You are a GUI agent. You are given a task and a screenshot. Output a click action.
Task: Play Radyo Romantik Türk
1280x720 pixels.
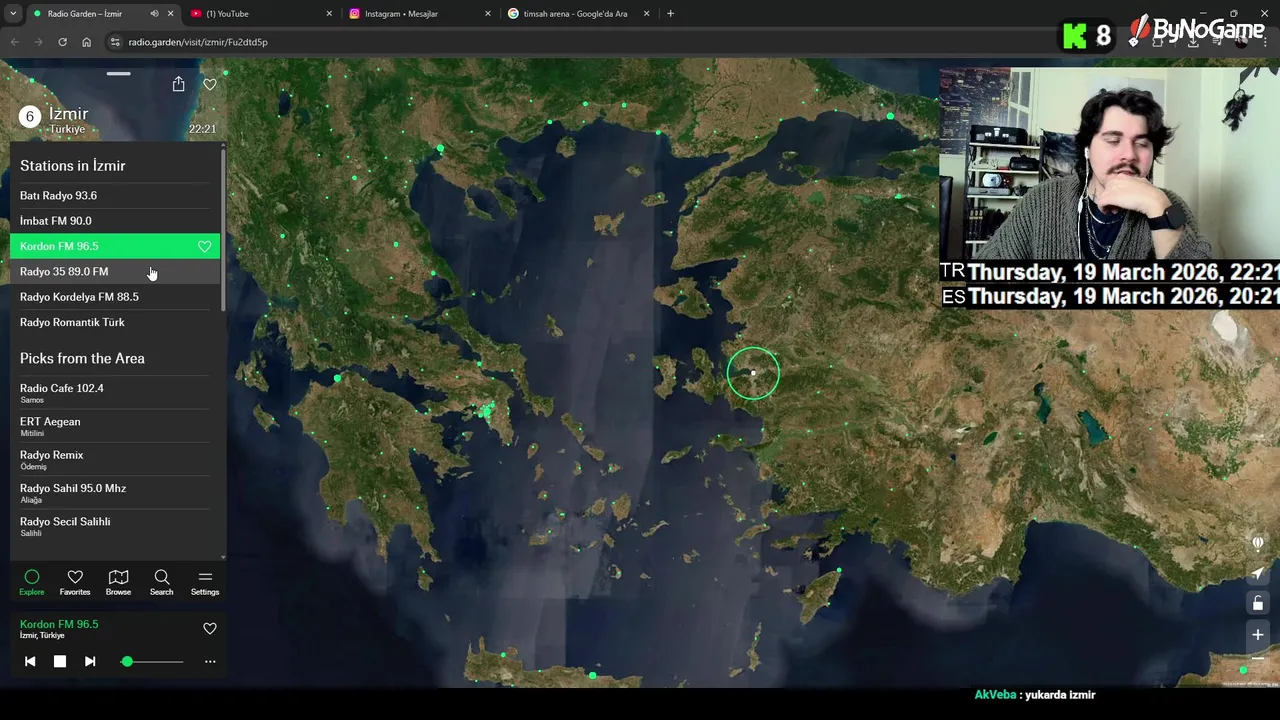coord(115,322)
